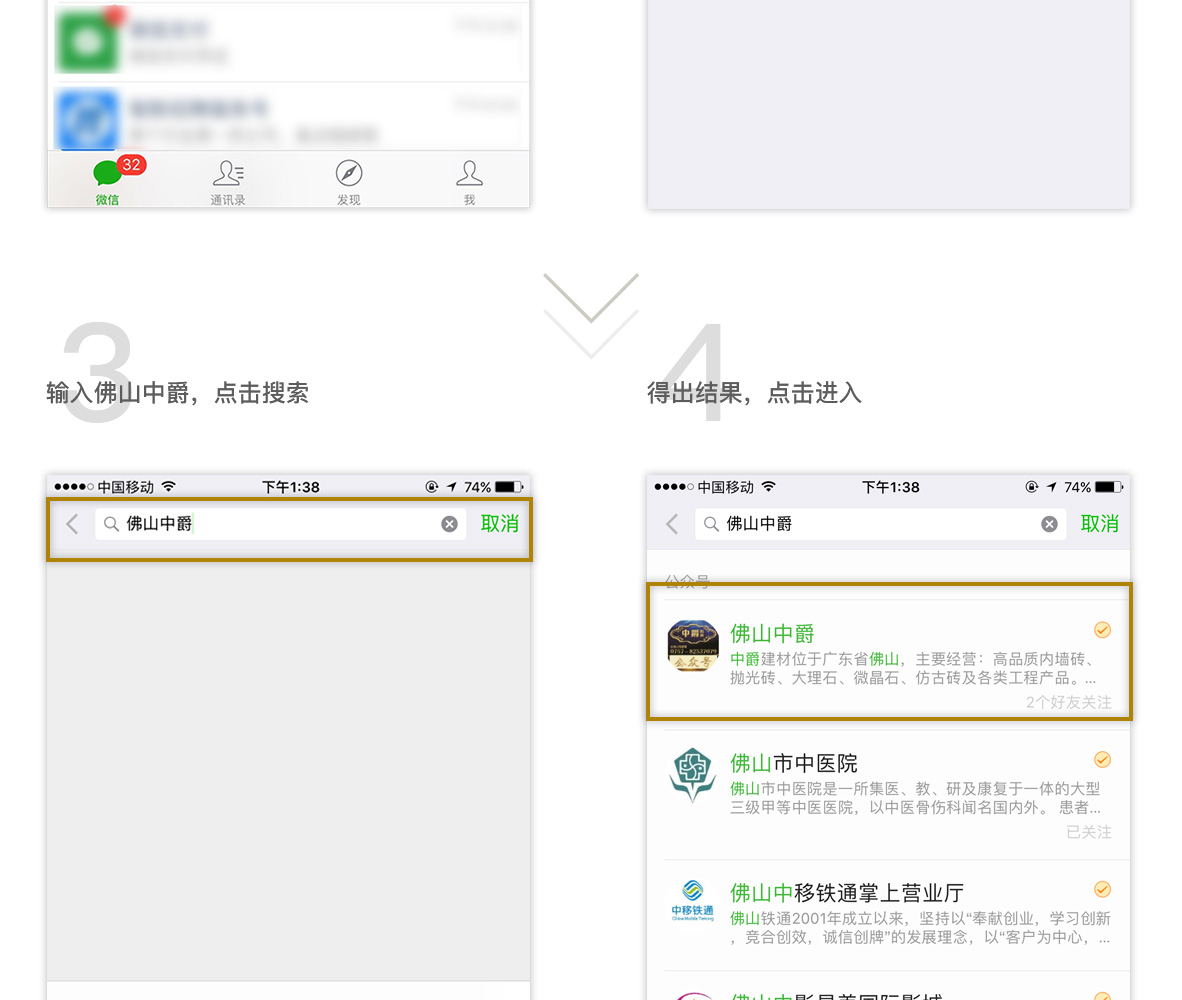
Task: Tap back arrow in step 3 search bar
Action: (x=72, y=524)
